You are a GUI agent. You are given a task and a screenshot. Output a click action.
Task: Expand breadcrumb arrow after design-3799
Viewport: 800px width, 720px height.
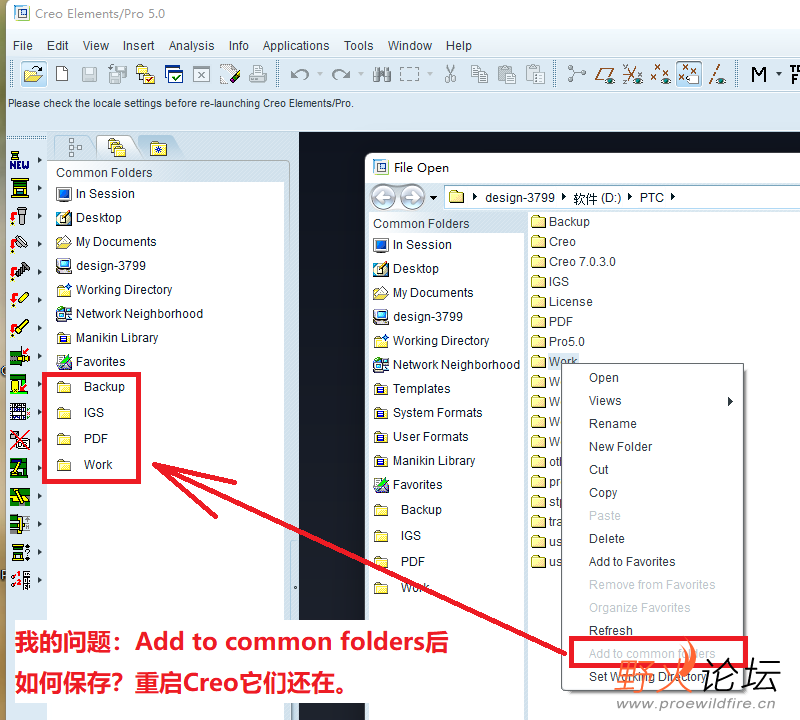click(564, 197)
